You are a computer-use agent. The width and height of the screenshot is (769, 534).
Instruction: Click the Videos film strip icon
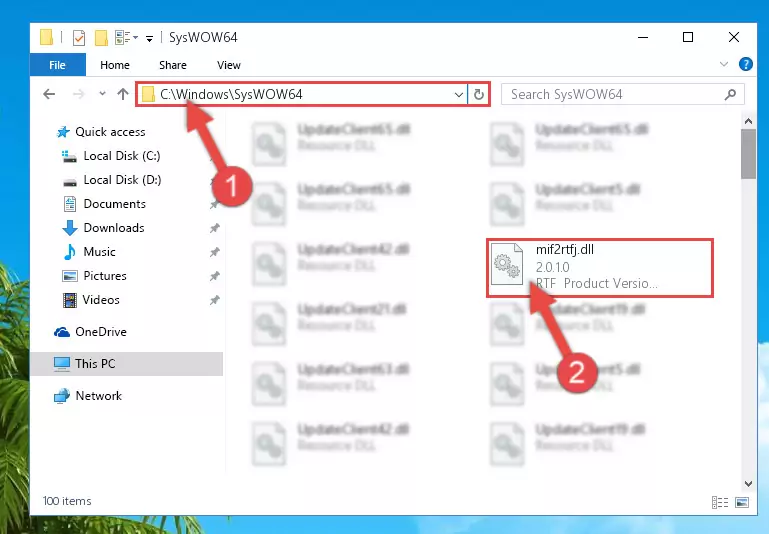coord(70,300)
